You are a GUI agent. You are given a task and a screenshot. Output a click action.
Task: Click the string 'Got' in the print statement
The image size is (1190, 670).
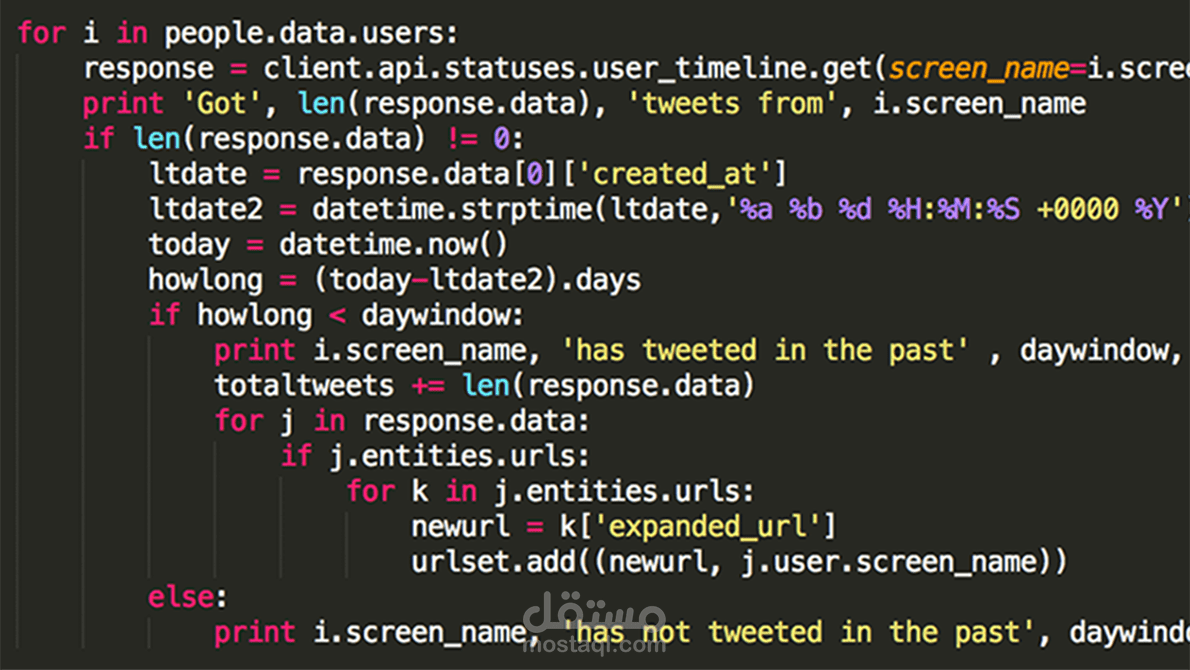[222, 104]
